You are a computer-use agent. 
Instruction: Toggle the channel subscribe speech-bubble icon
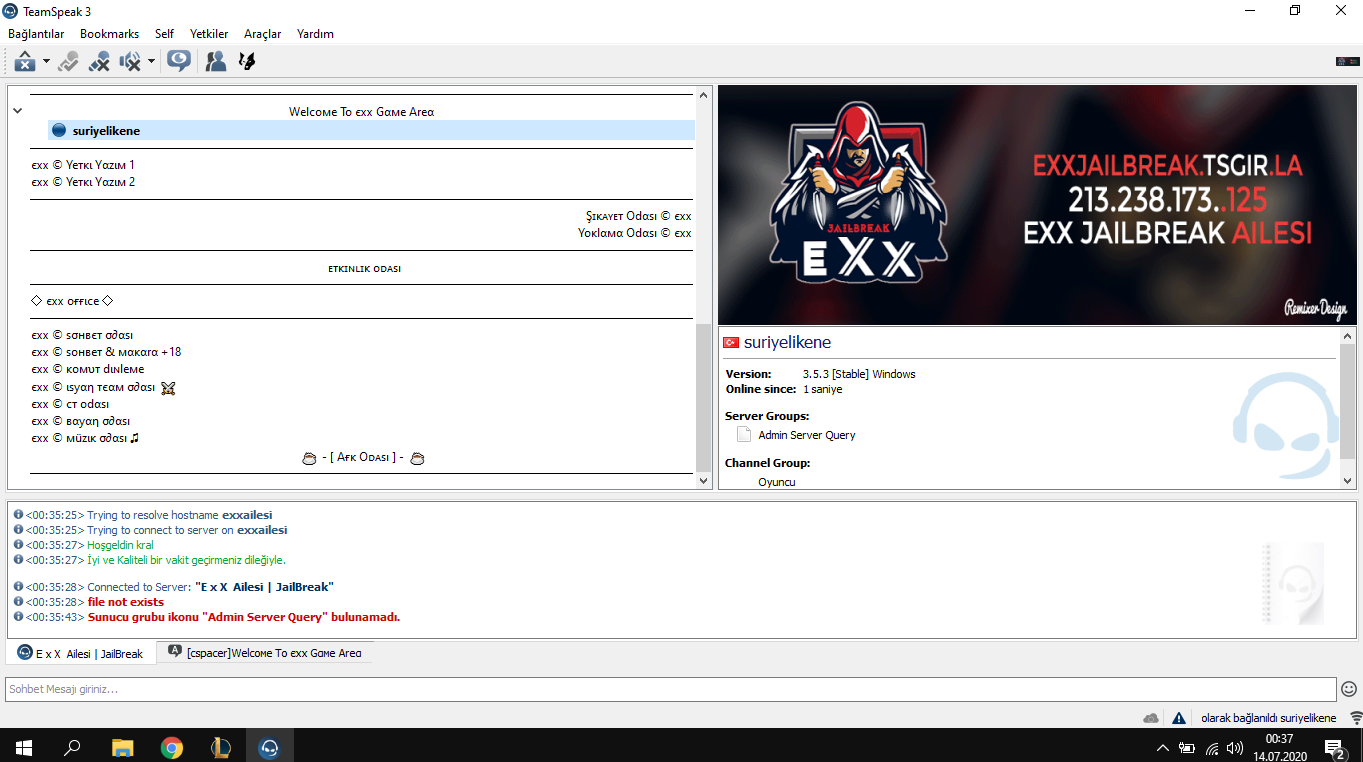pyautogui.click(x=179, y=61)
